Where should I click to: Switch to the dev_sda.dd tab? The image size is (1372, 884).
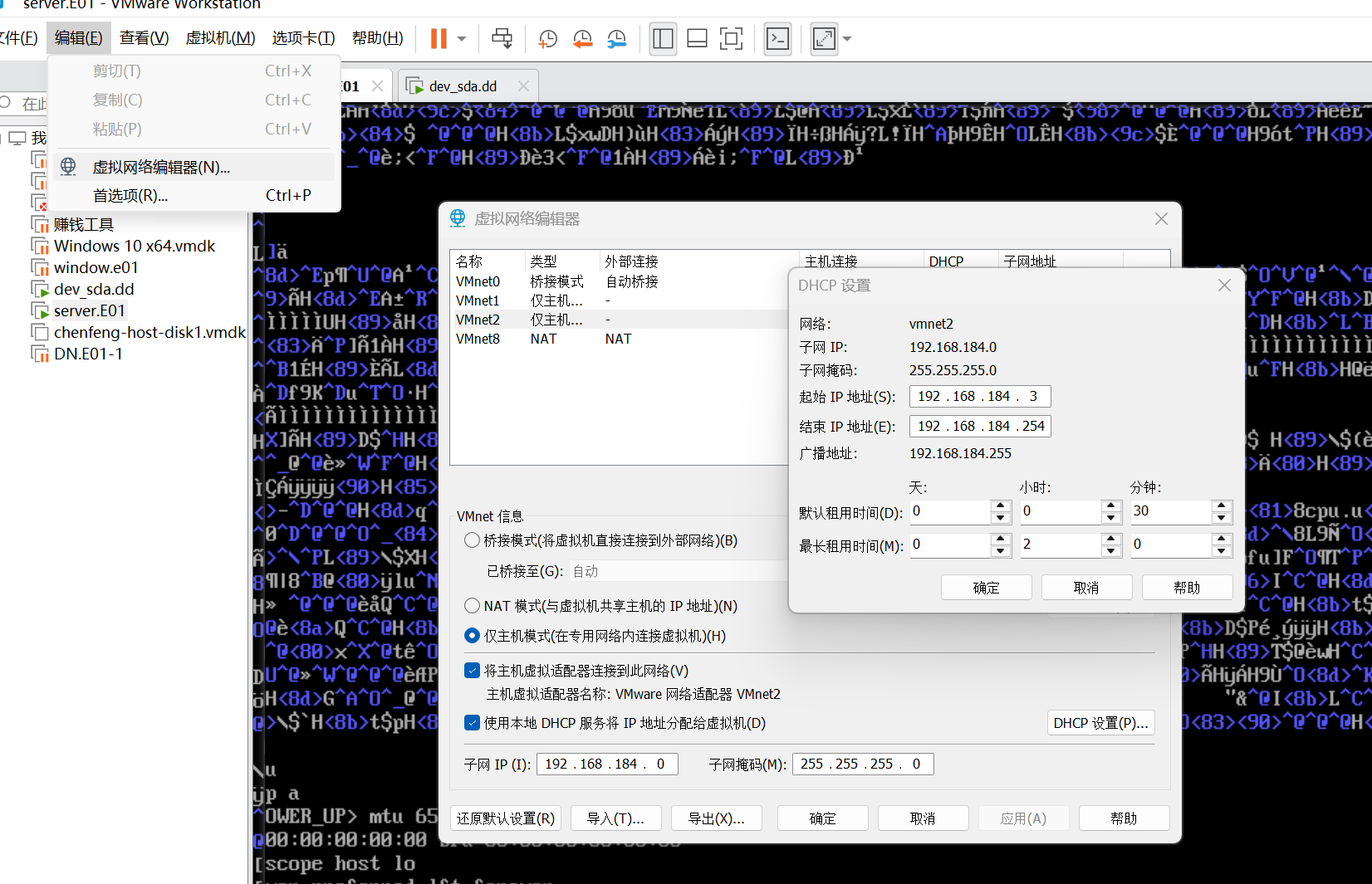click(462, 85)
